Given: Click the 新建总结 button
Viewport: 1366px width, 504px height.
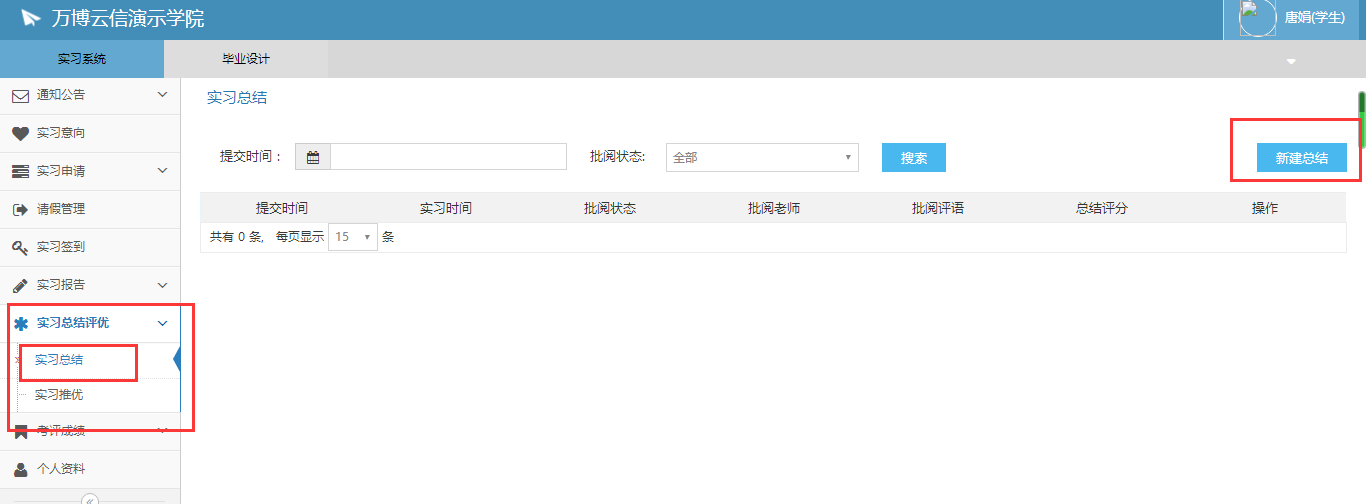Looking at the screenshot, I should pos(1301,158).
